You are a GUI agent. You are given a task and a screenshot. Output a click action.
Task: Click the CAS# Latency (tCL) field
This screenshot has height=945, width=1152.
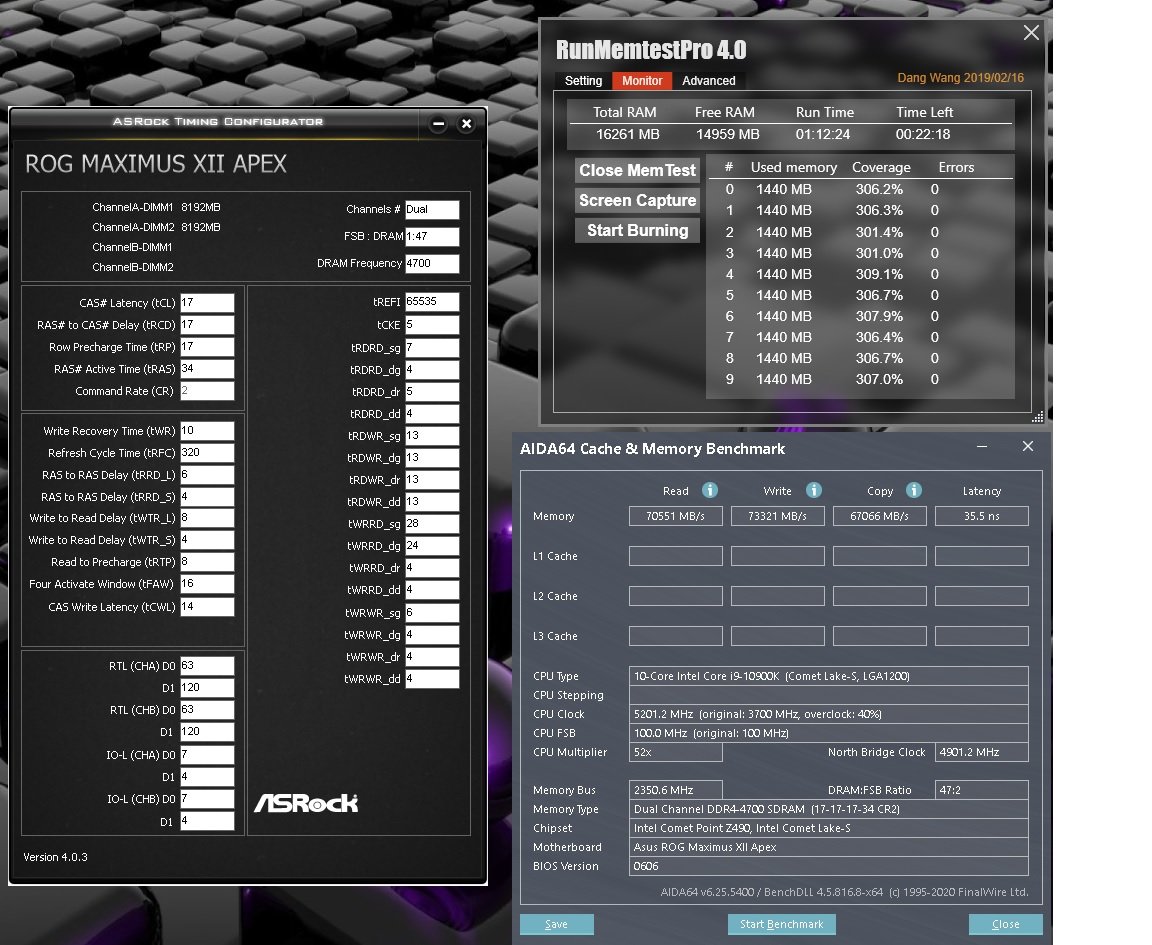[207, 303]
